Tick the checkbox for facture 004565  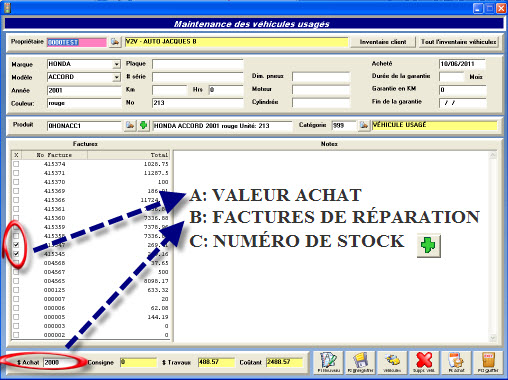(x=16, y=281)
